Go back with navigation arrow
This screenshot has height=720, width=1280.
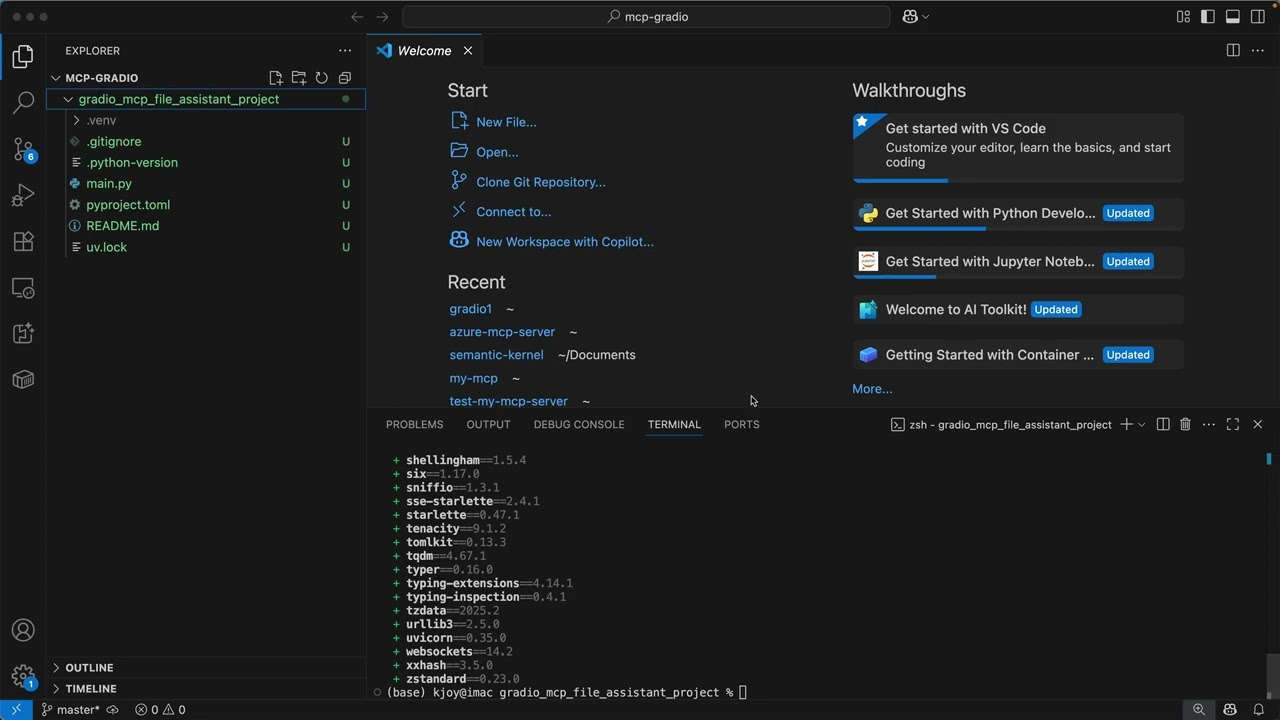357,16
